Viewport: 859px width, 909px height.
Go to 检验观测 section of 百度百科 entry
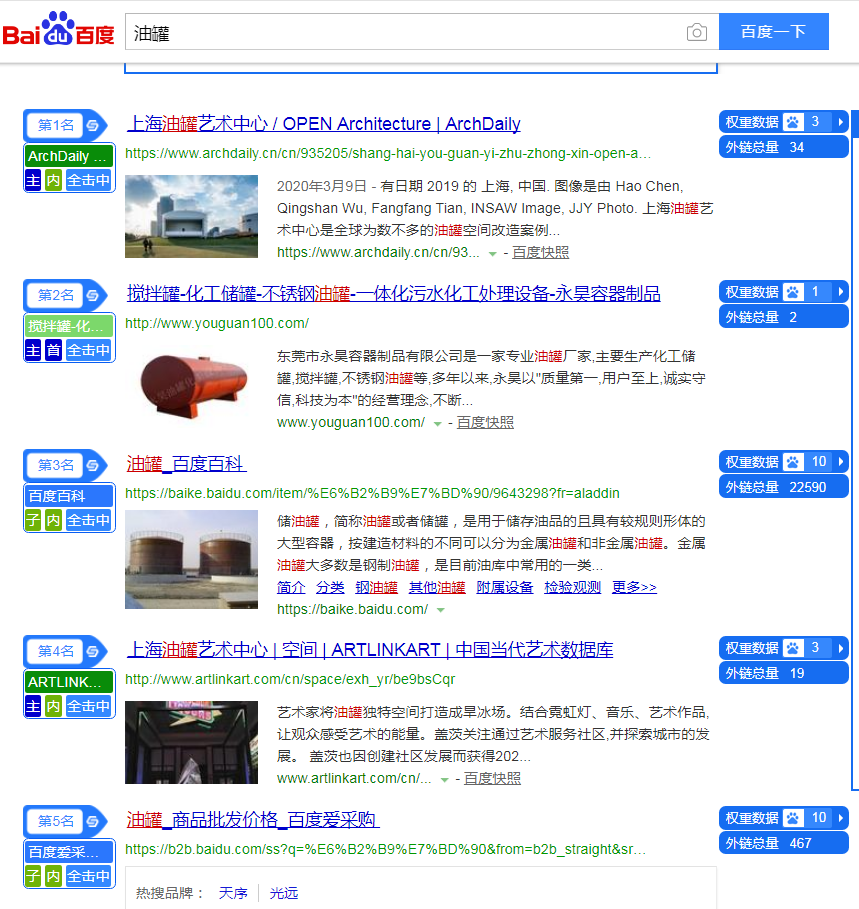[573, 587]
